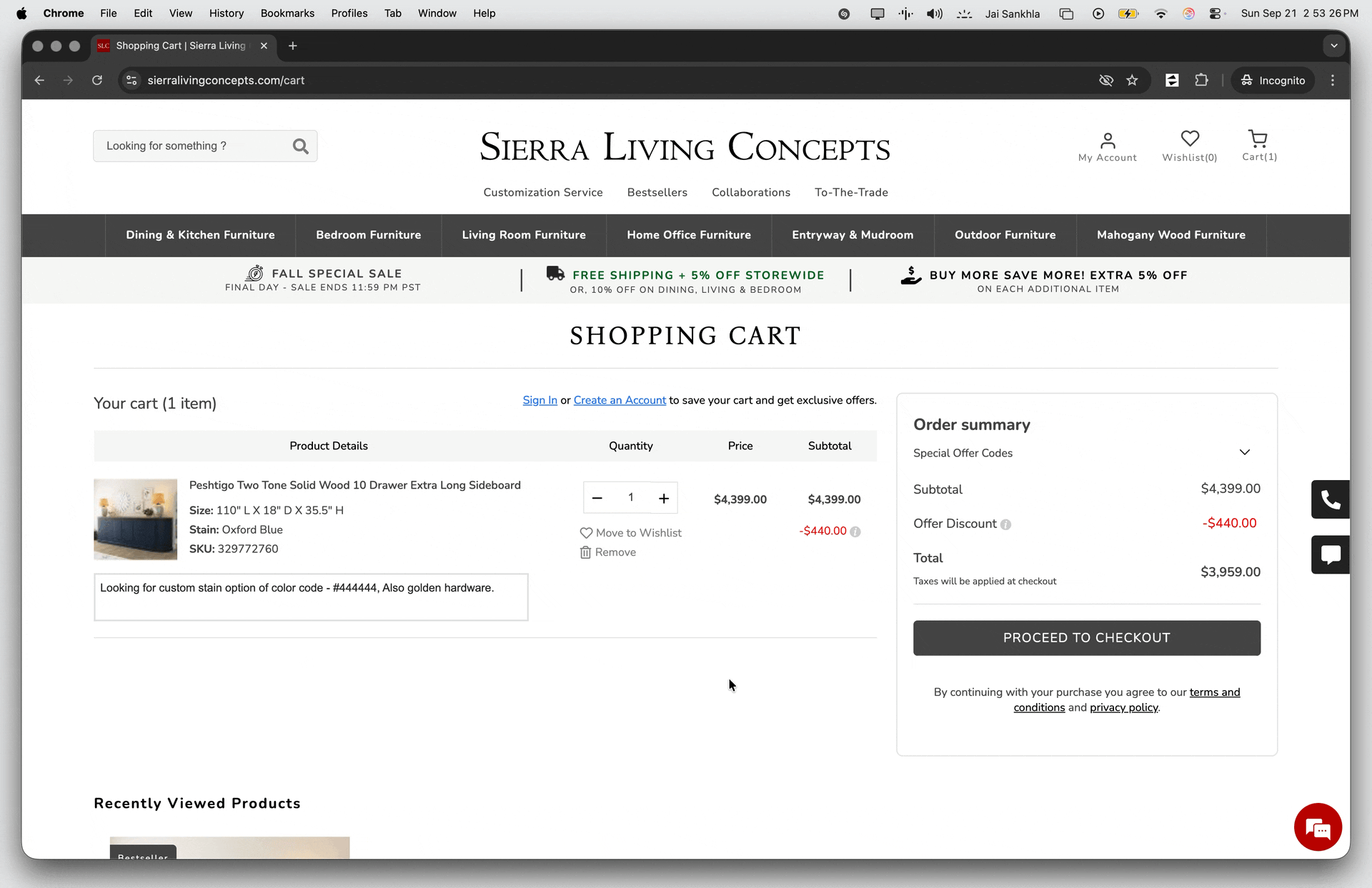This screenshot has height=888, width=1372.
Task: Open To-The-Trade link
Action: 851,192
